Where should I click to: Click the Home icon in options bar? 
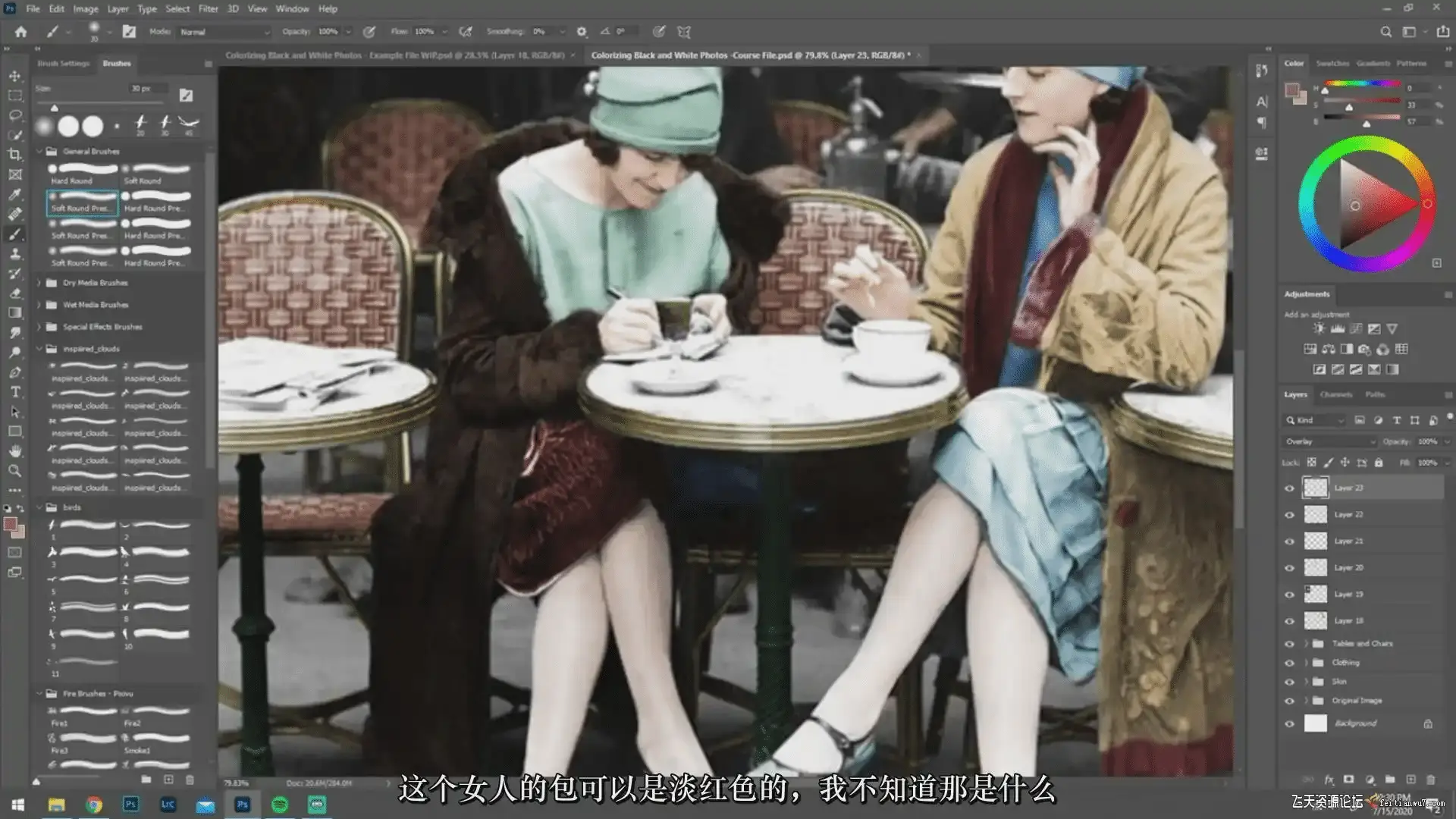point(20,32)
